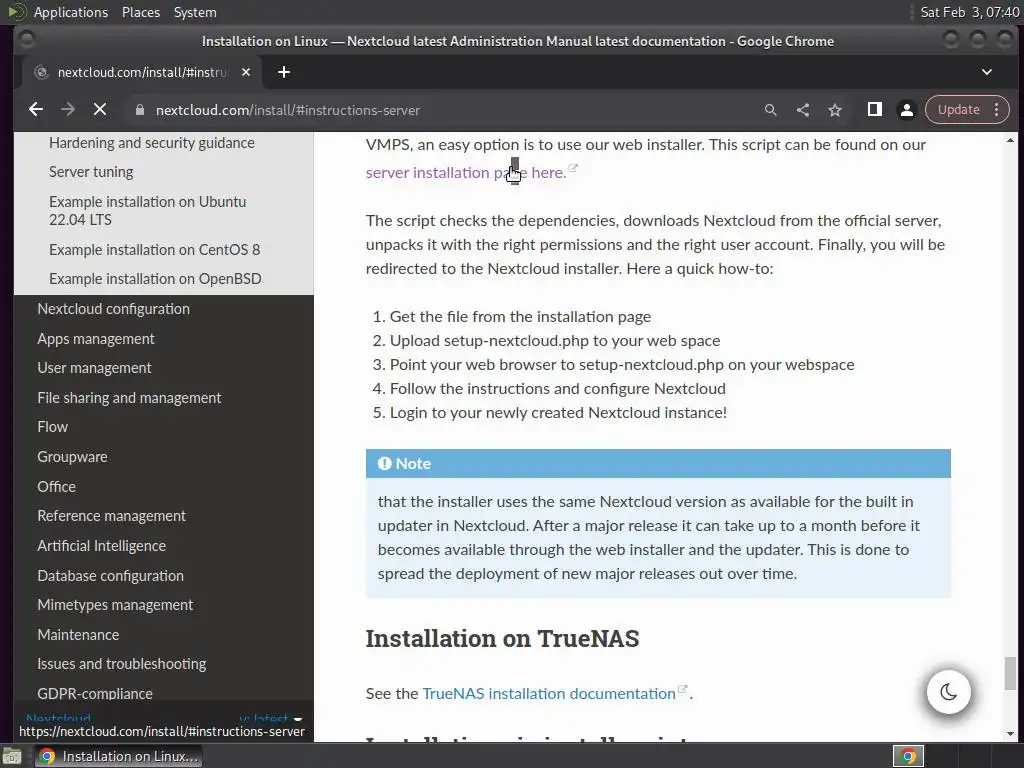1024x768 pixels.
Task: Click the clock showing Sat Feb 3
Action: (x=969, y=12)
